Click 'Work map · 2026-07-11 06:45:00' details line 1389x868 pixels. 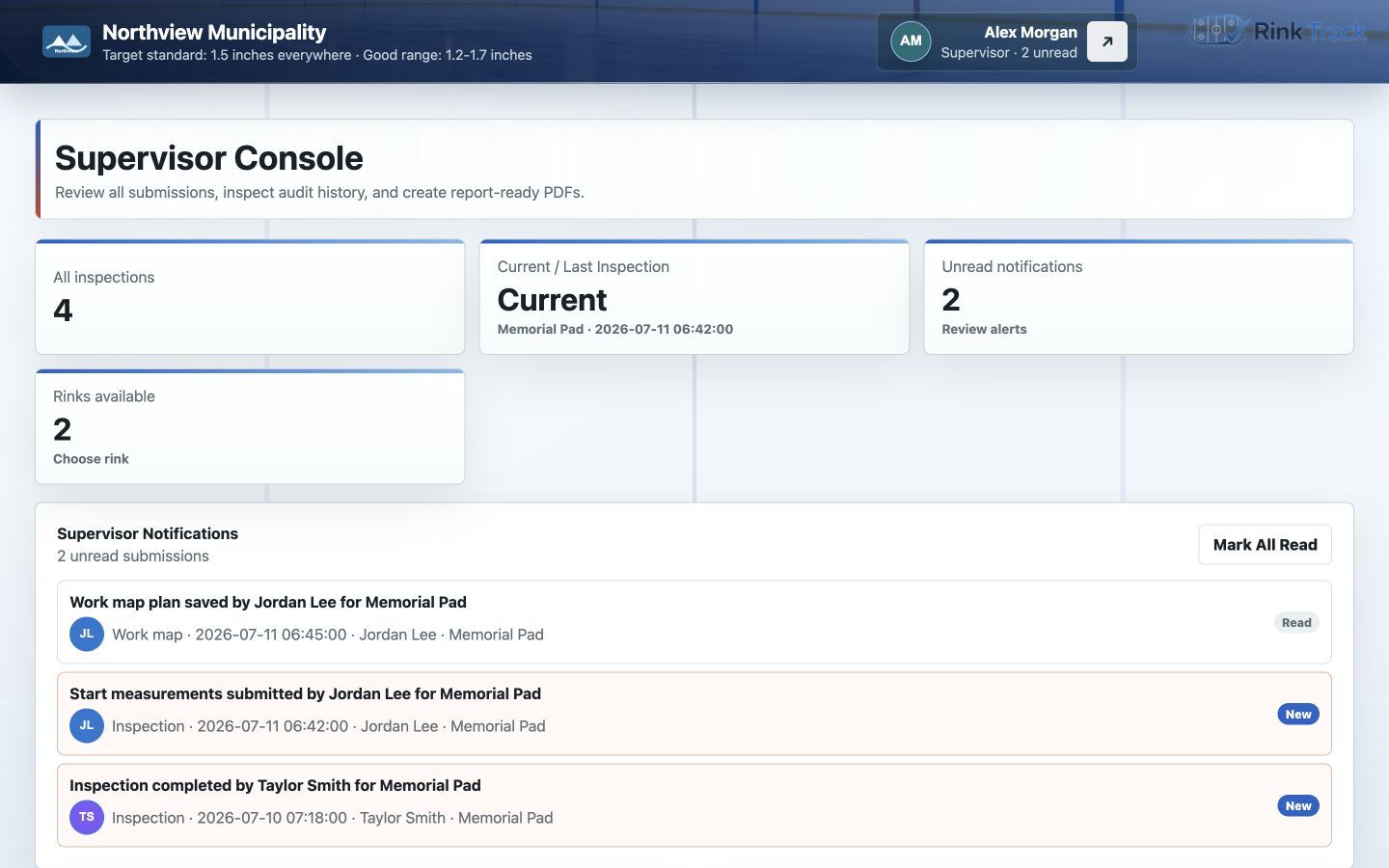[328, 635]
